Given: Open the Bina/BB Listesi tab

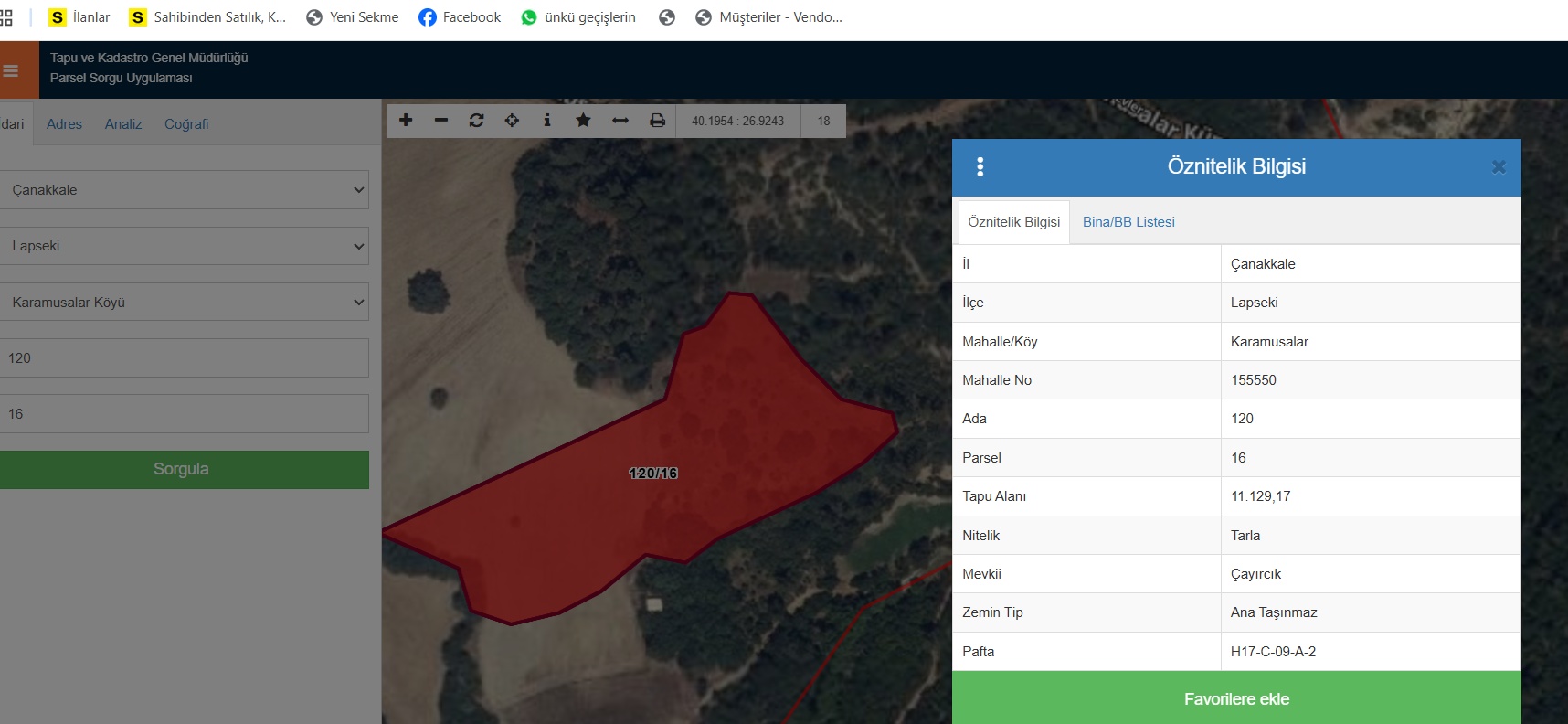Looking at the screenshot, I should pos(1128,222).
